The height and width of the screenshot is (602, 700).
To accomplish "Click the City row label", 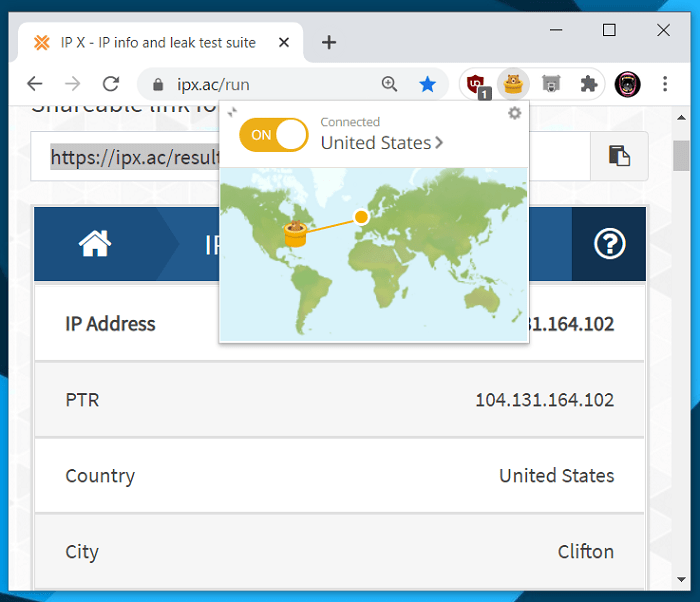I will pos(82,552).
